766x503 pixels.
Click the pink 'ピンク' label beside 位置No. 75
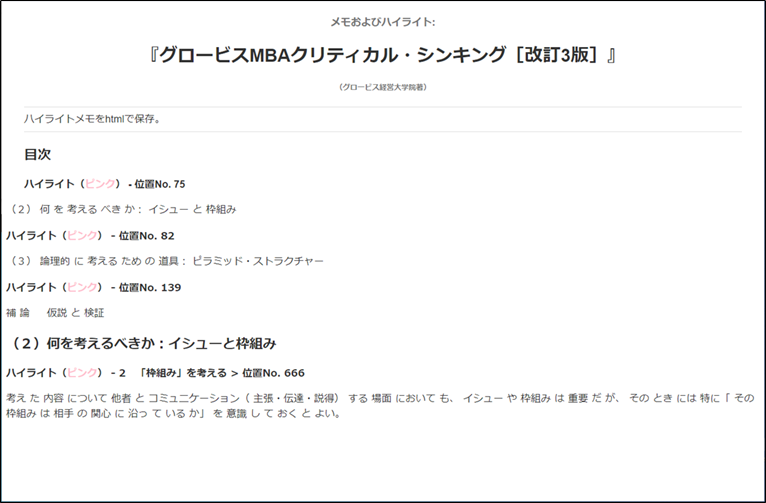(100, 184)
